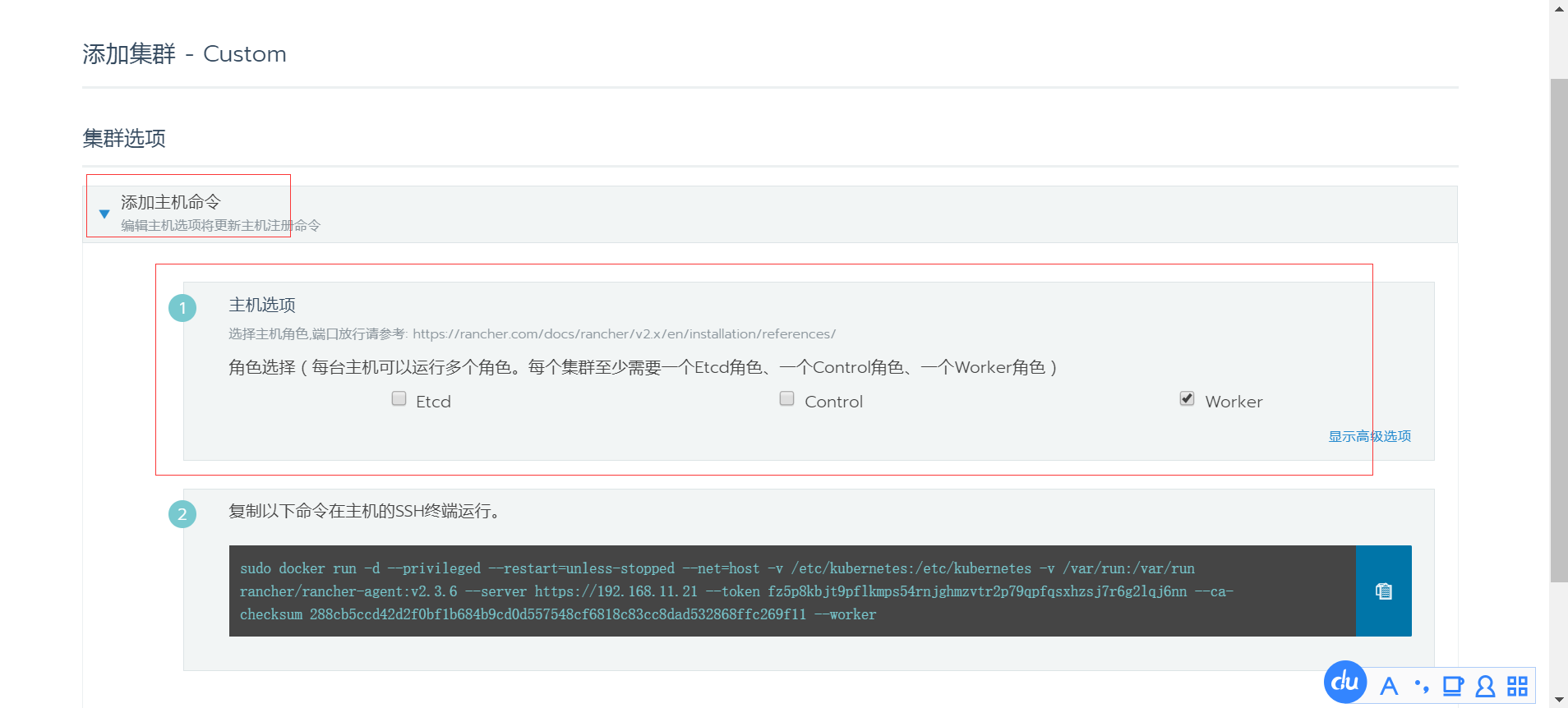This screenshot has width=1568, height=708.
Task: Click the step 2 number badge
Action: click(x=182, y=514)
